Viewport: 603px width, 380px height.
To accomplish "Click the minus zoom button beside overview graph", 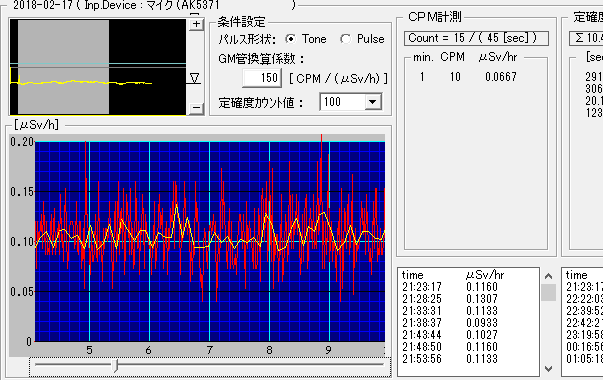I will [x=197, y=108].
